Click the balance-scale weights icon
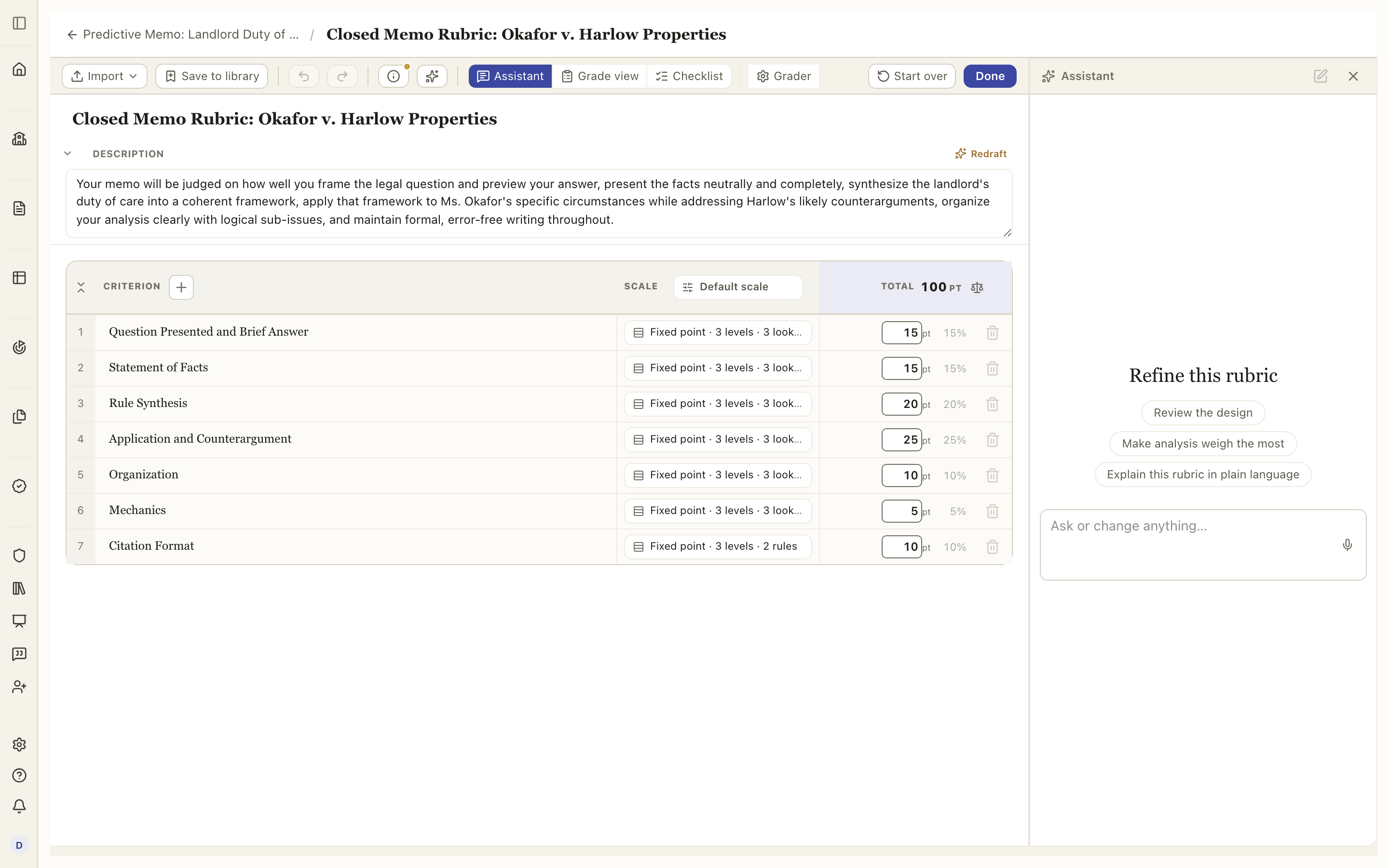 point(977,287)
